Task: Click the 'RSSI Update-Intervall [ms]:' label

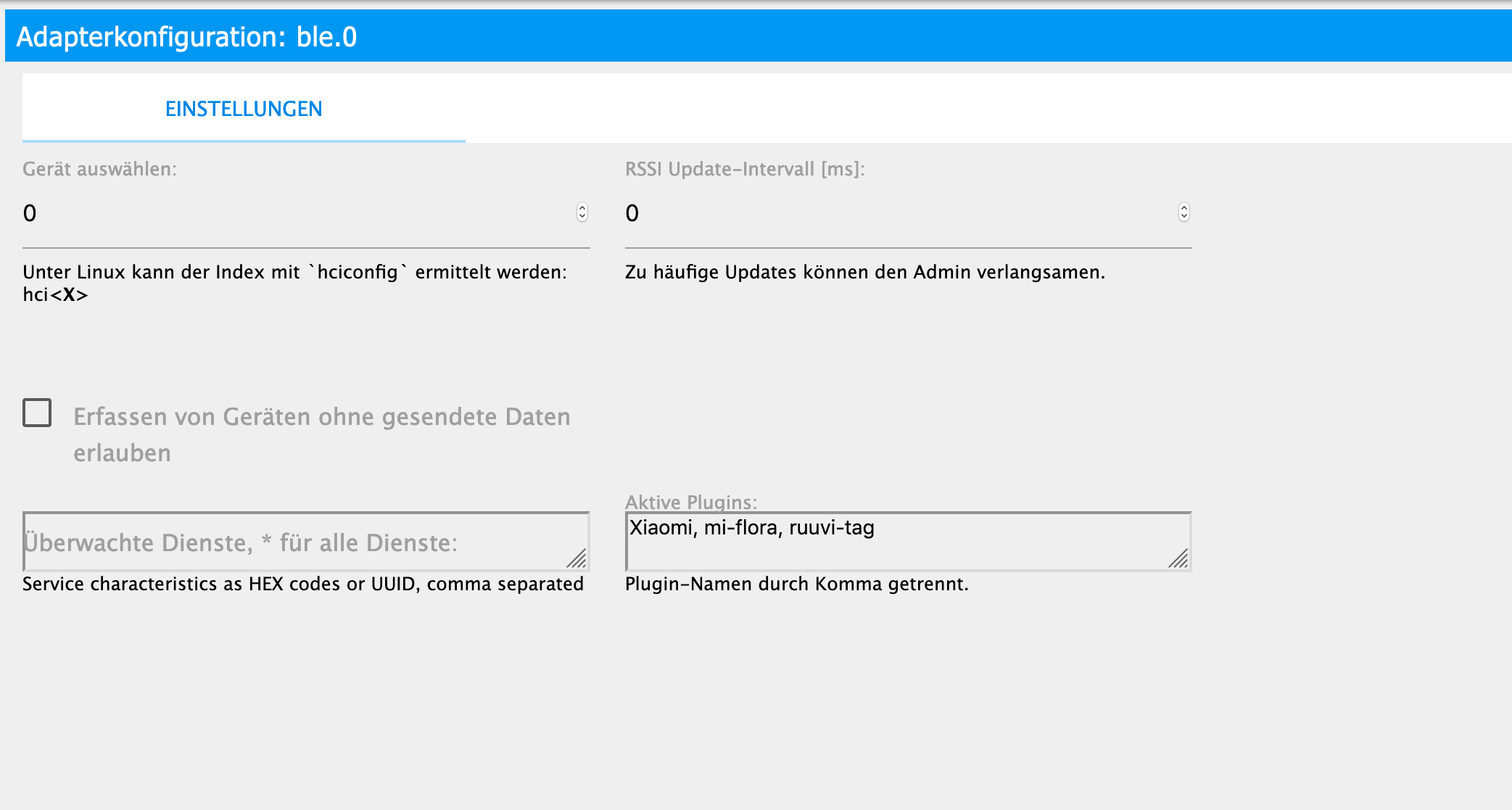Action: 745,169
